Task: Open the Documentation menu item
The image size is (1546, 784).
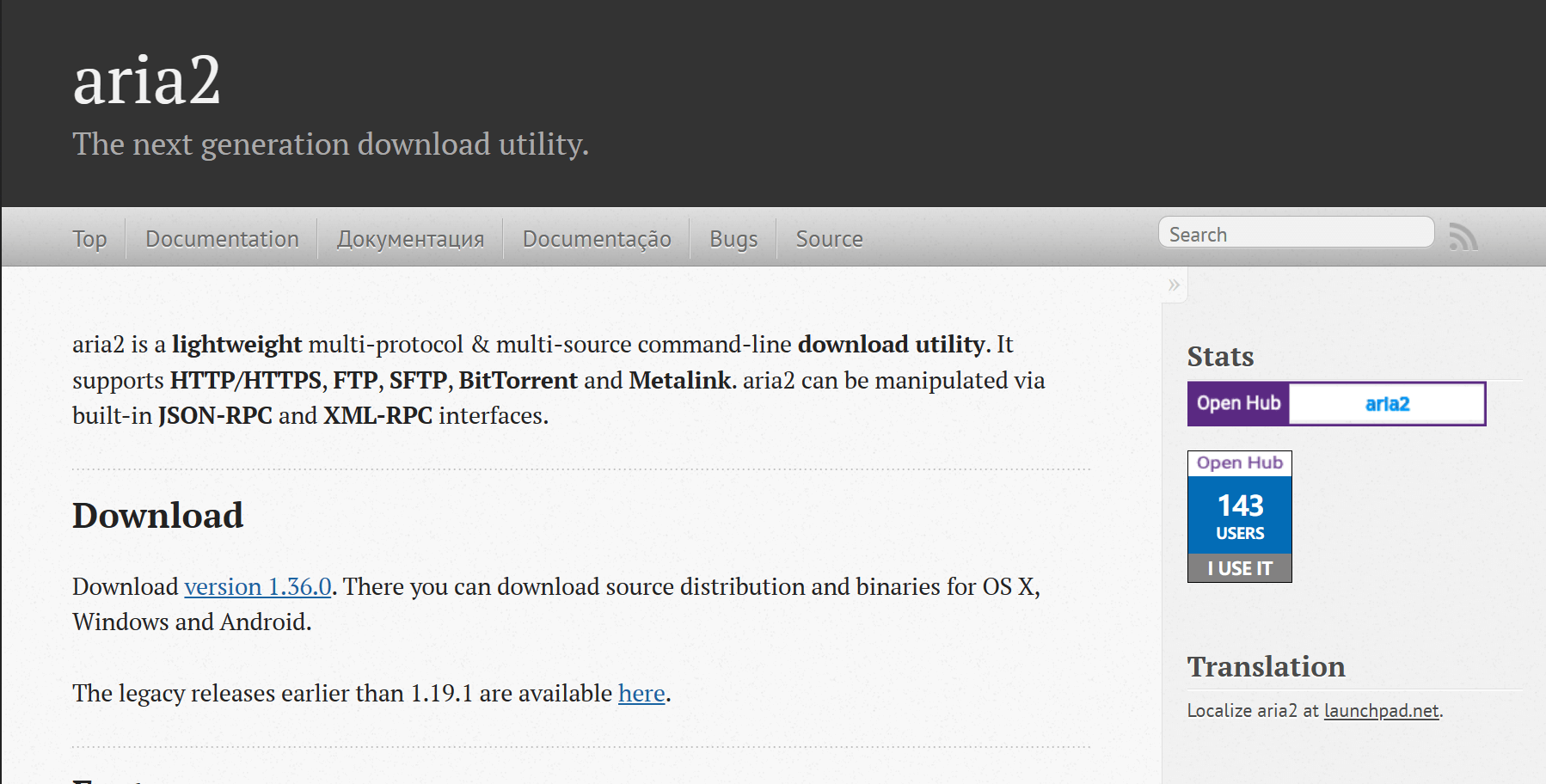Action: 222,239
